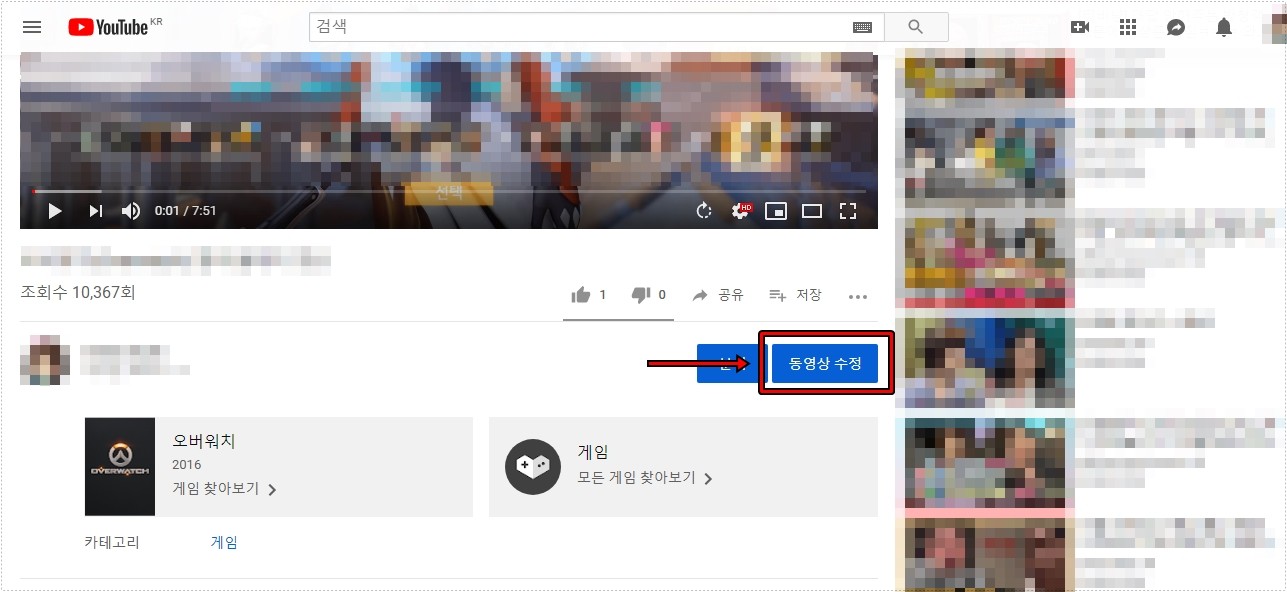This screenshot has height=592, width=1287.
Task: Open the three-dot more actions menu
Action: (858, 296)
